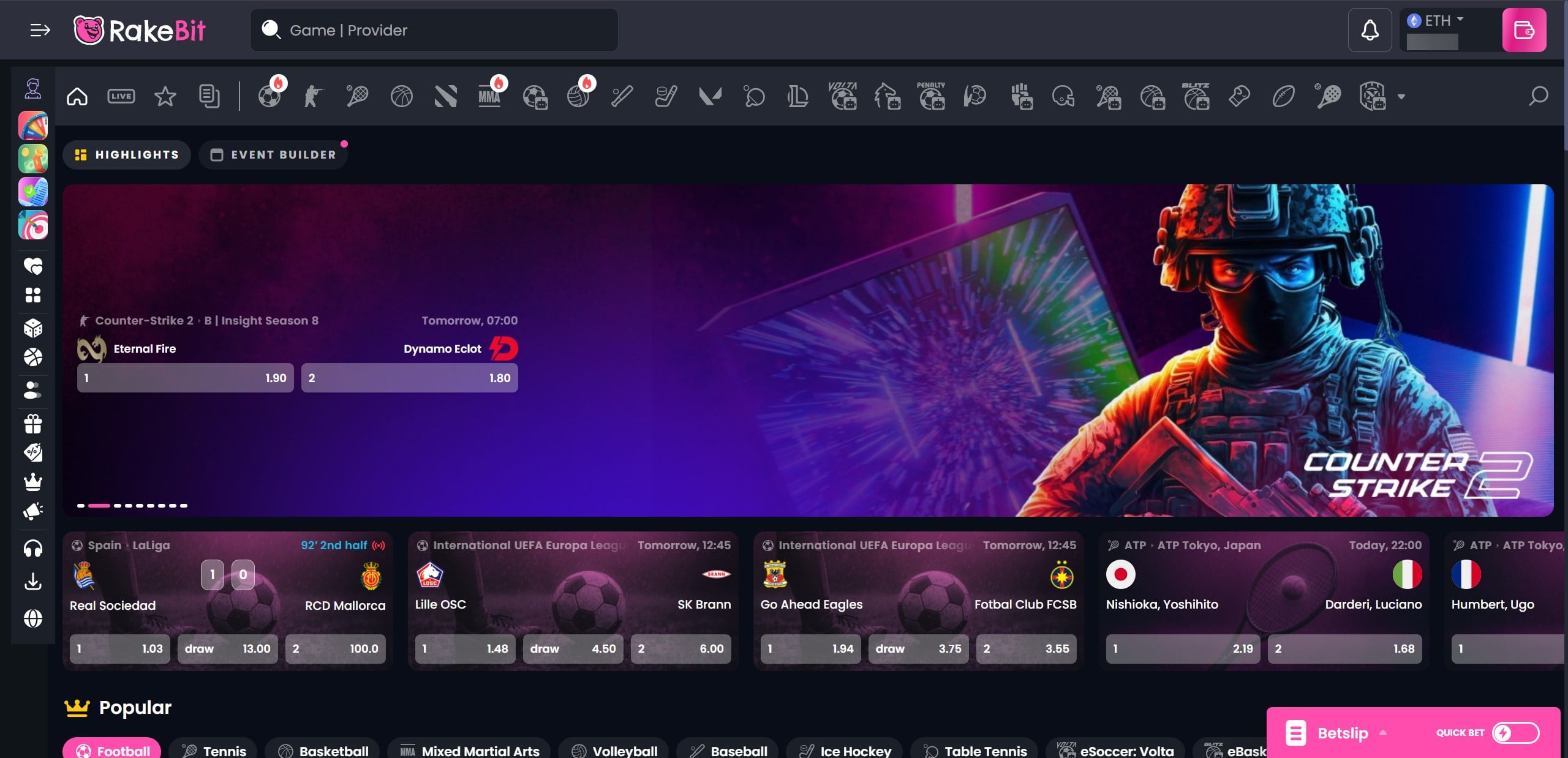Bet Lille OSC win at 1.48
Viewport: 1568px width, 758px height.
pyautogui.click(x=466, y=648)
